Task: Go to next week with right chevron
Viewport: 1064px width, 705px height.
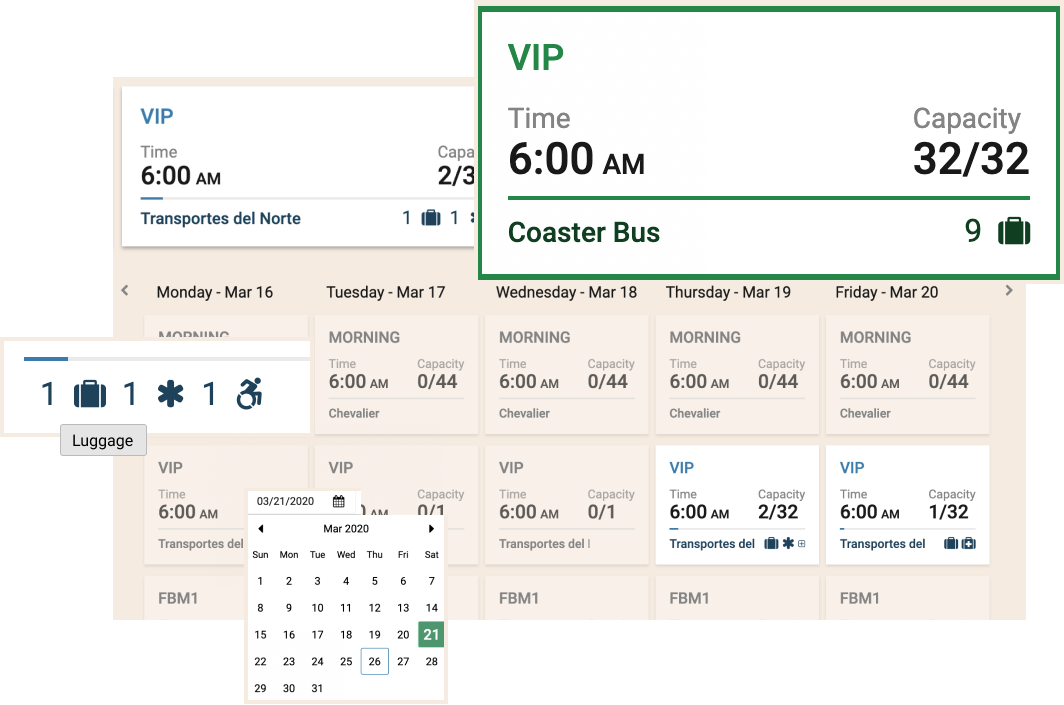Action: coord(1009,290)
